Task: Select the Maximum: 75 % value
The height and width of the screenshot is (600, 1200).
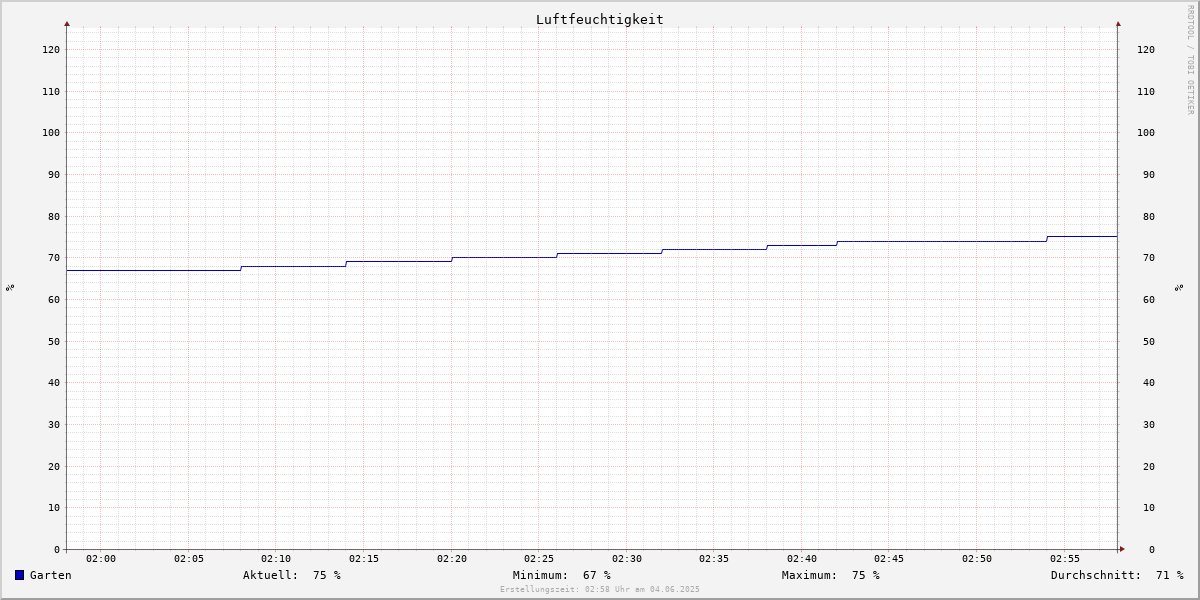Action: coord(831,575)
